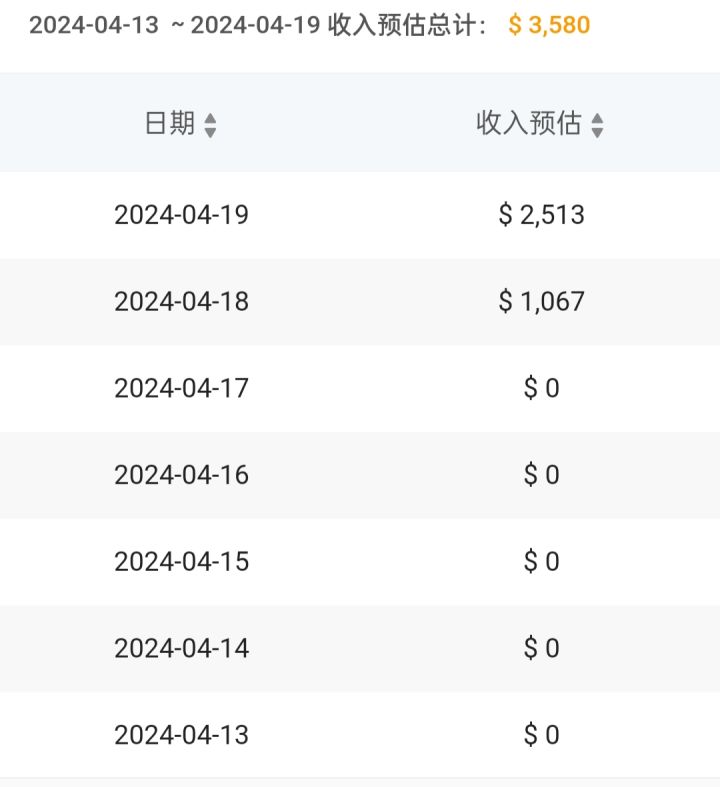Select the 2024-04-18 date cell

pyautogui.click(x=182, y=302)
